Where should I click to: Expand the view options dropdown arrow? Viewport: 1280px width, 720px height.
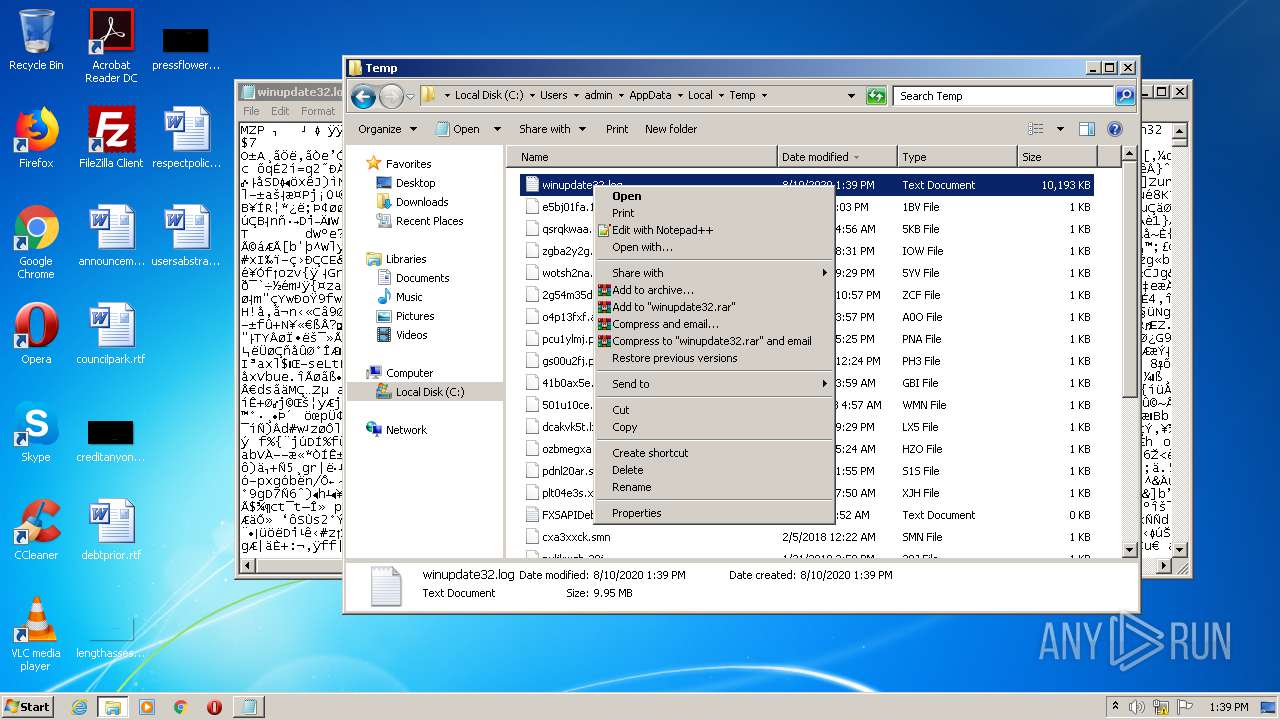pyautogui.click(x=1060, y=129)
